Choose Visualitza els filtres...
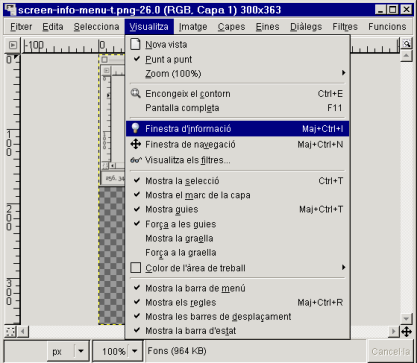 pyautogui.click(x=237, y=160)
